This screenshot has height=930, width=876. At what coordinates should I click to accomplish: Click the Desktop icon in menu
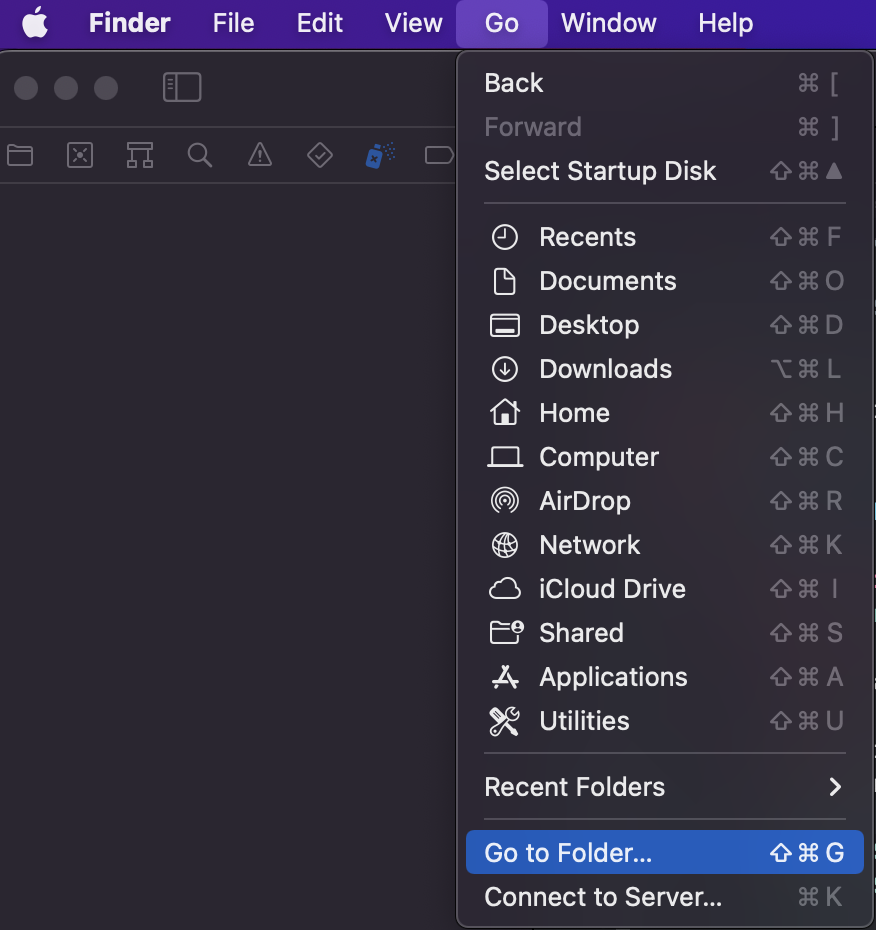click(505, 325)
